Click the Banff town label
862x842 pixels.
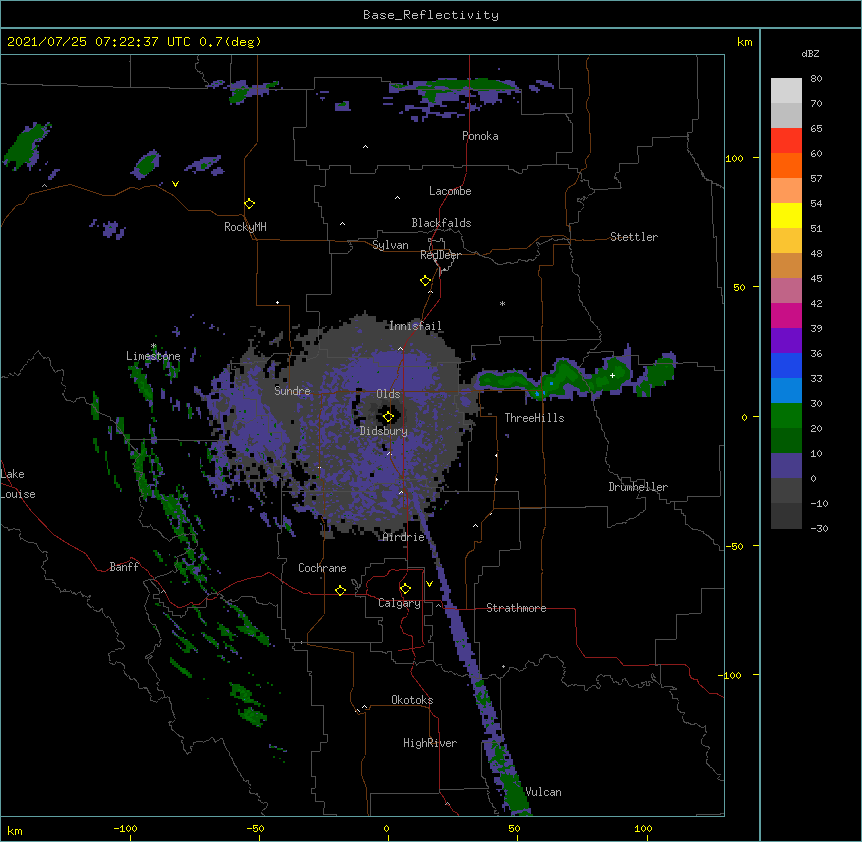tap(124, 567)
